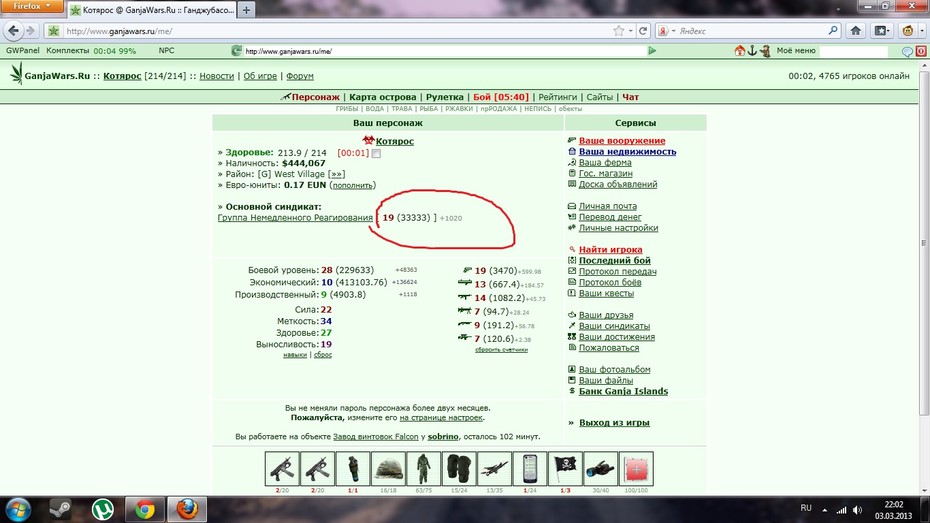Click the red power icon in GWPanel
This screenshot has width=930, height=523.
click(x=921, y=52)
